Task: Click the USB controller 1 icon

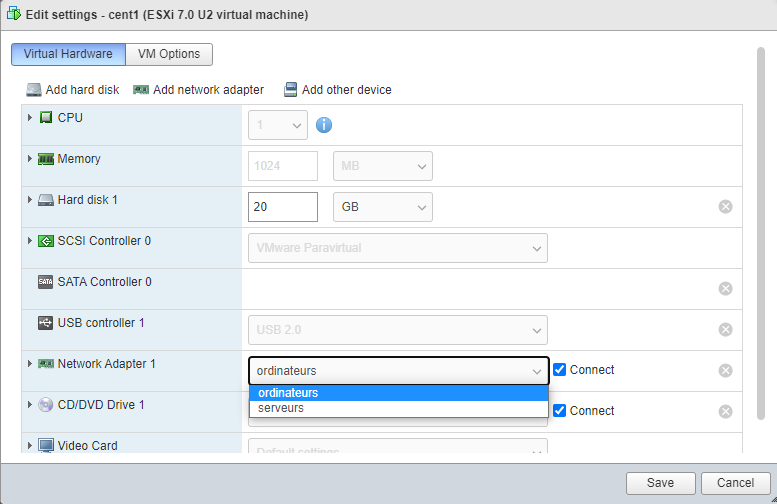Action: [x=46, y=323]
